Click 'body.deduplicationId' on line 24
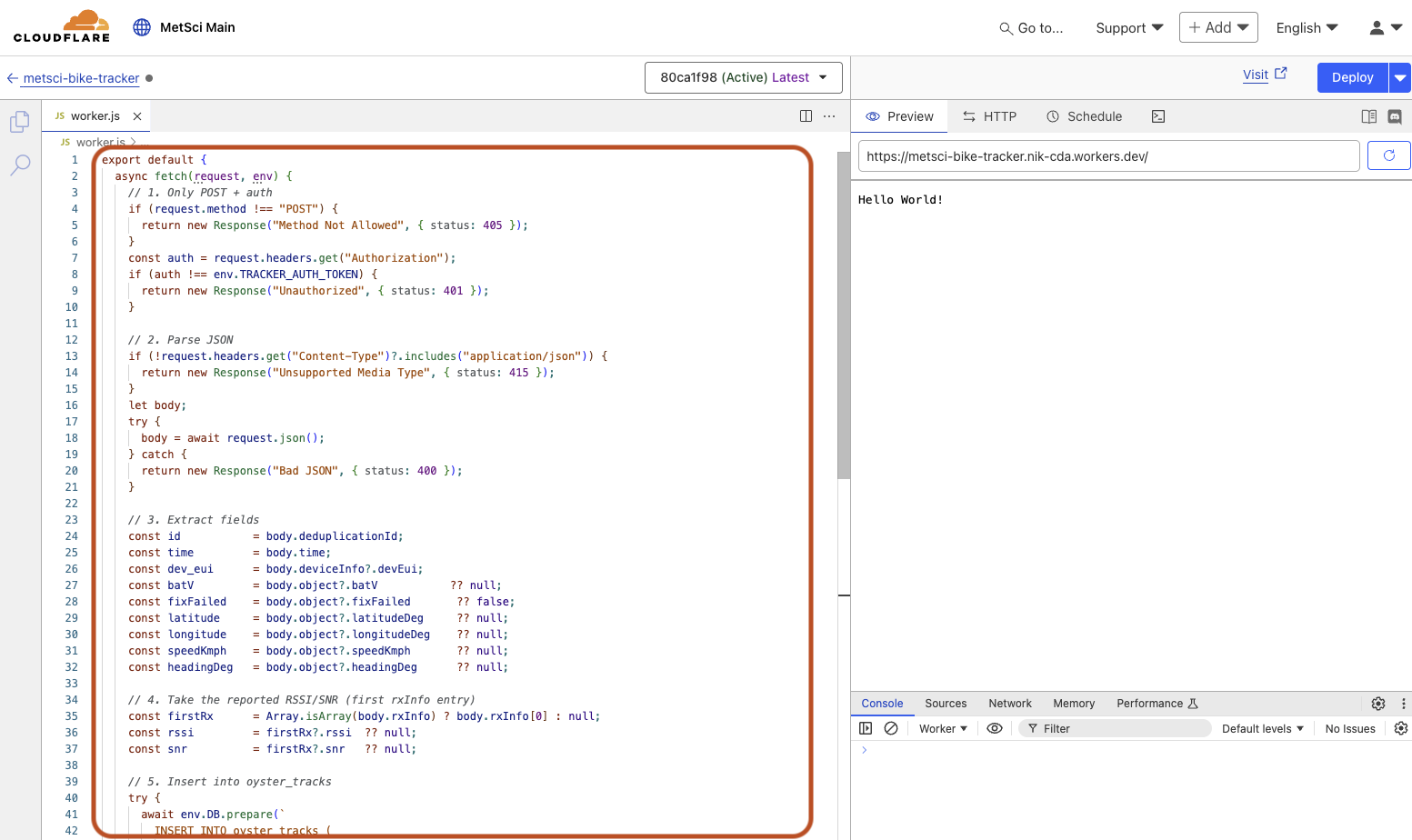This screenshot has height=840, width=1412. tap(333, 536)
